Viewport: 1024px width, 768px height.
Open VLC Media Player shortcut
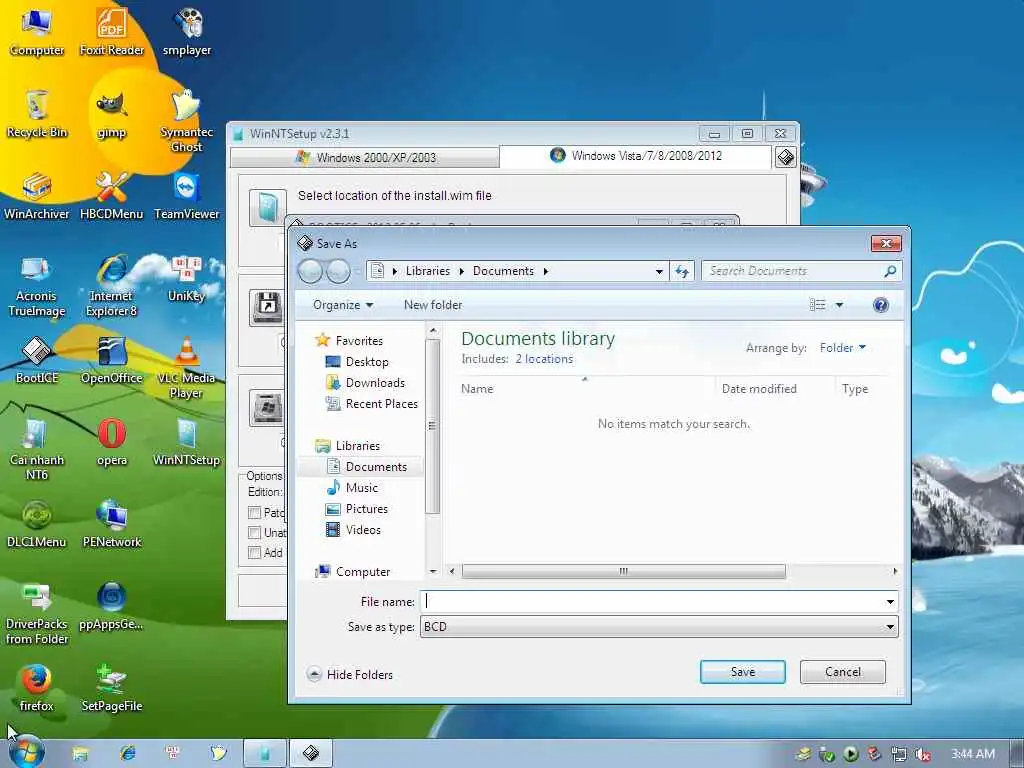187,367
